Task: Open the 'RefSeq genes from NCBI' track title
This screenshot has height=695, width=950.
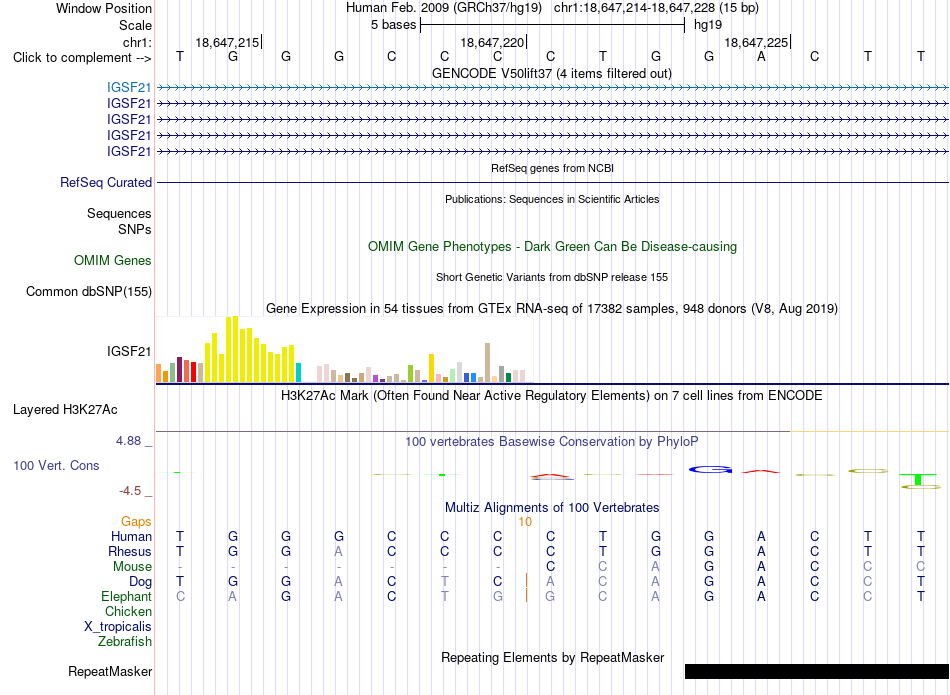Action: point(552,168)
